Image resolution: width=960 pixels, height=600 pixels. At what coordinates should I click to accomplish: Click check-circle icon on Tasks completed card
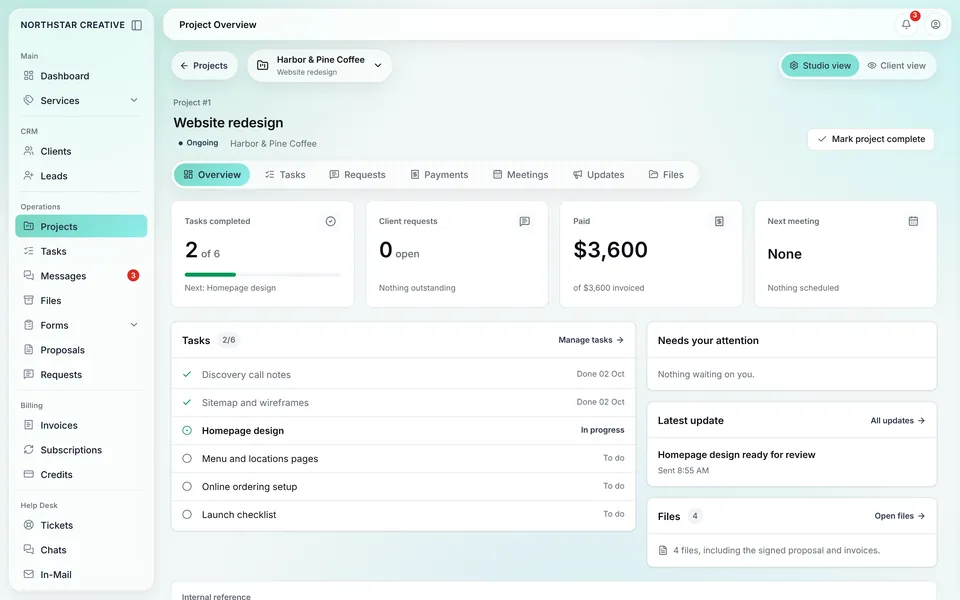pos(331,221)
